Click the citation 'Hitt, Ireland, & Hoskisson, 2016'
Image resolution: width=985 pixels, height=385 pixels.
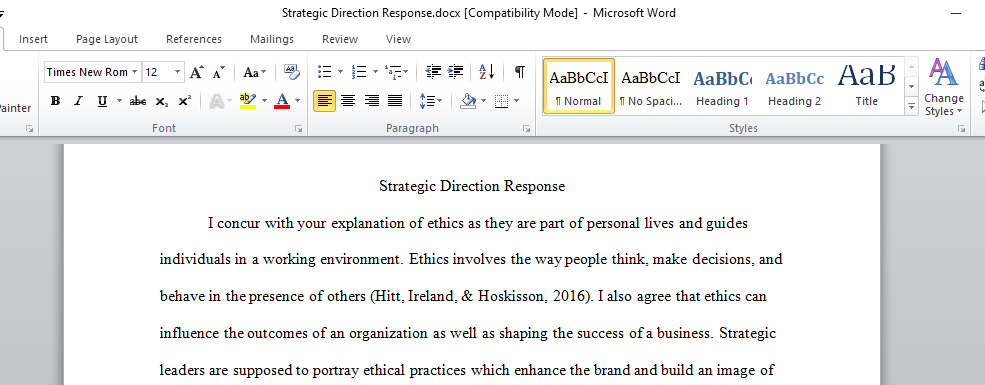(481, 296)
